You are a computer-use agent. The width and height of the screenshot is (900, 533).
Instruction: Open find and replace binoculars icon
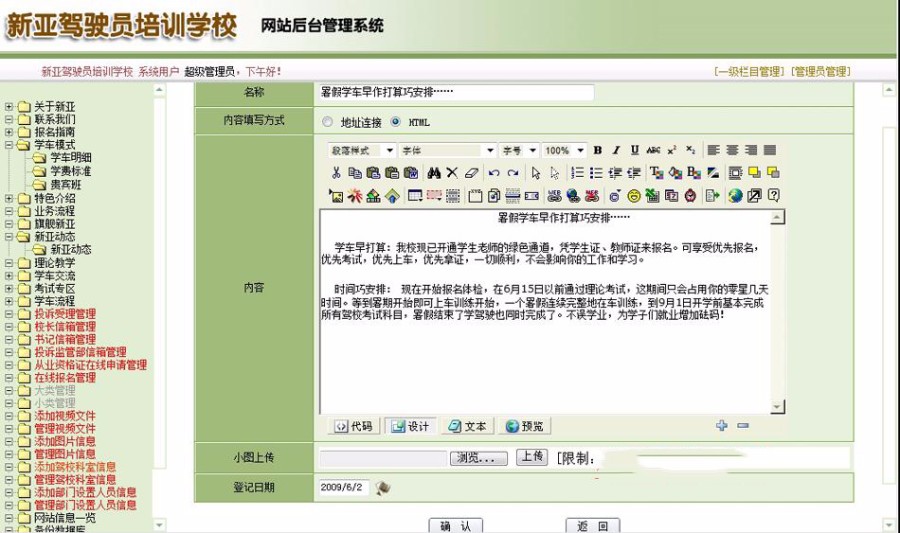(434, 173)
